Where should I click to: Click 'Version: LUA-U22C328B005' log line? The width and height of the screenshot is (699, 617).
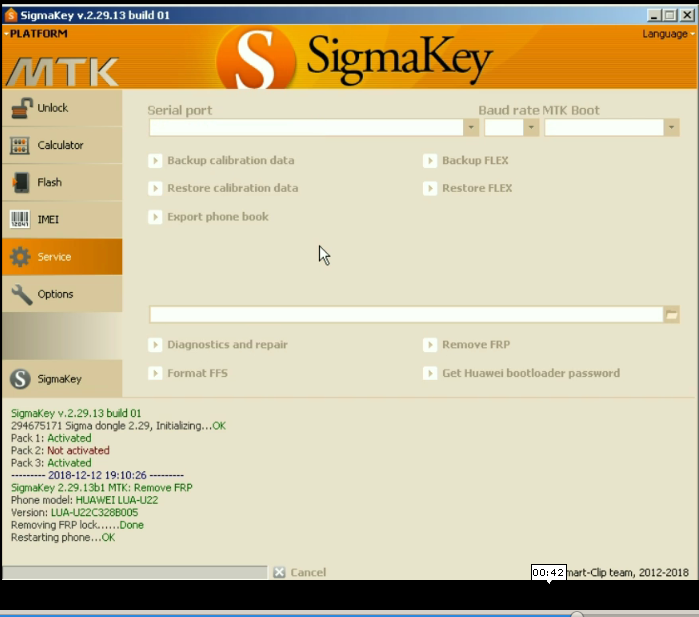pos(74,513)
